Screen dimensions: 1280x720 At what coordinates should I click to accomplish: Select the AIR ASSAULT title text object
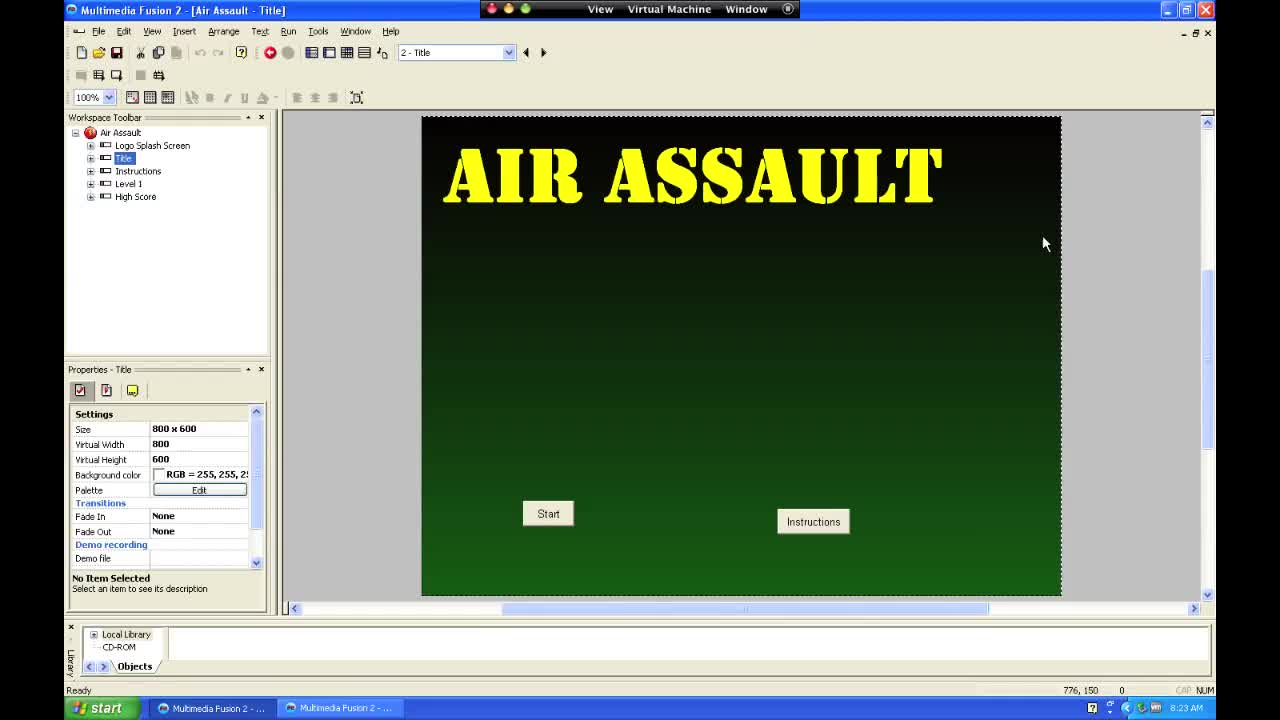pos(692,176)
